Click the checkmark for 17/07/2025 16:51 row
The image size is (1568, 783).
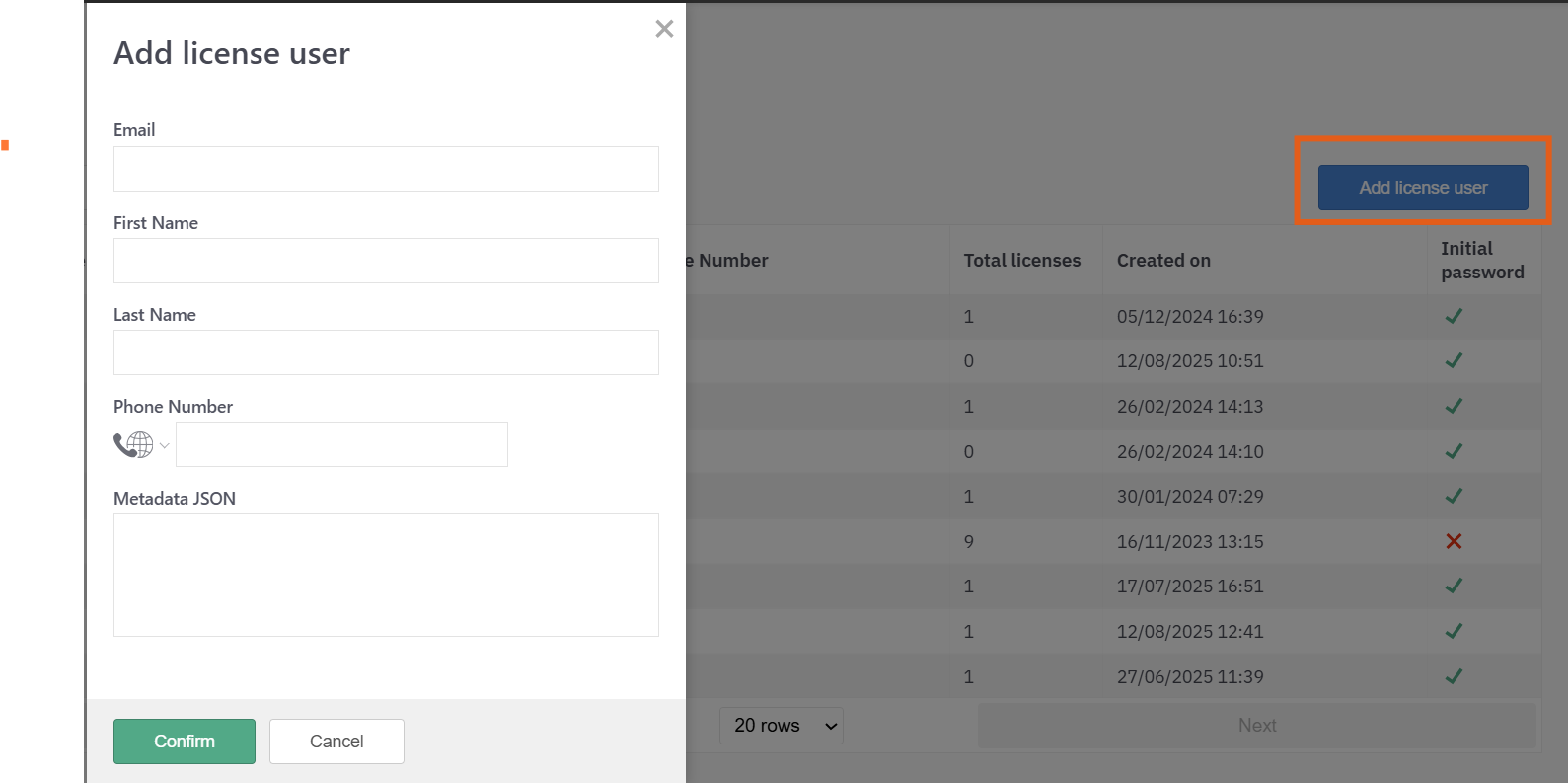coord(1454,586)
